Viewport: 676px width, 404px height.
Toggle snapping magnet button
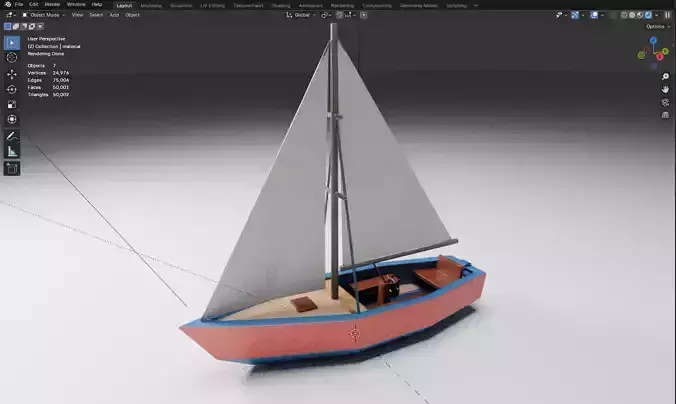pos(339,15)
